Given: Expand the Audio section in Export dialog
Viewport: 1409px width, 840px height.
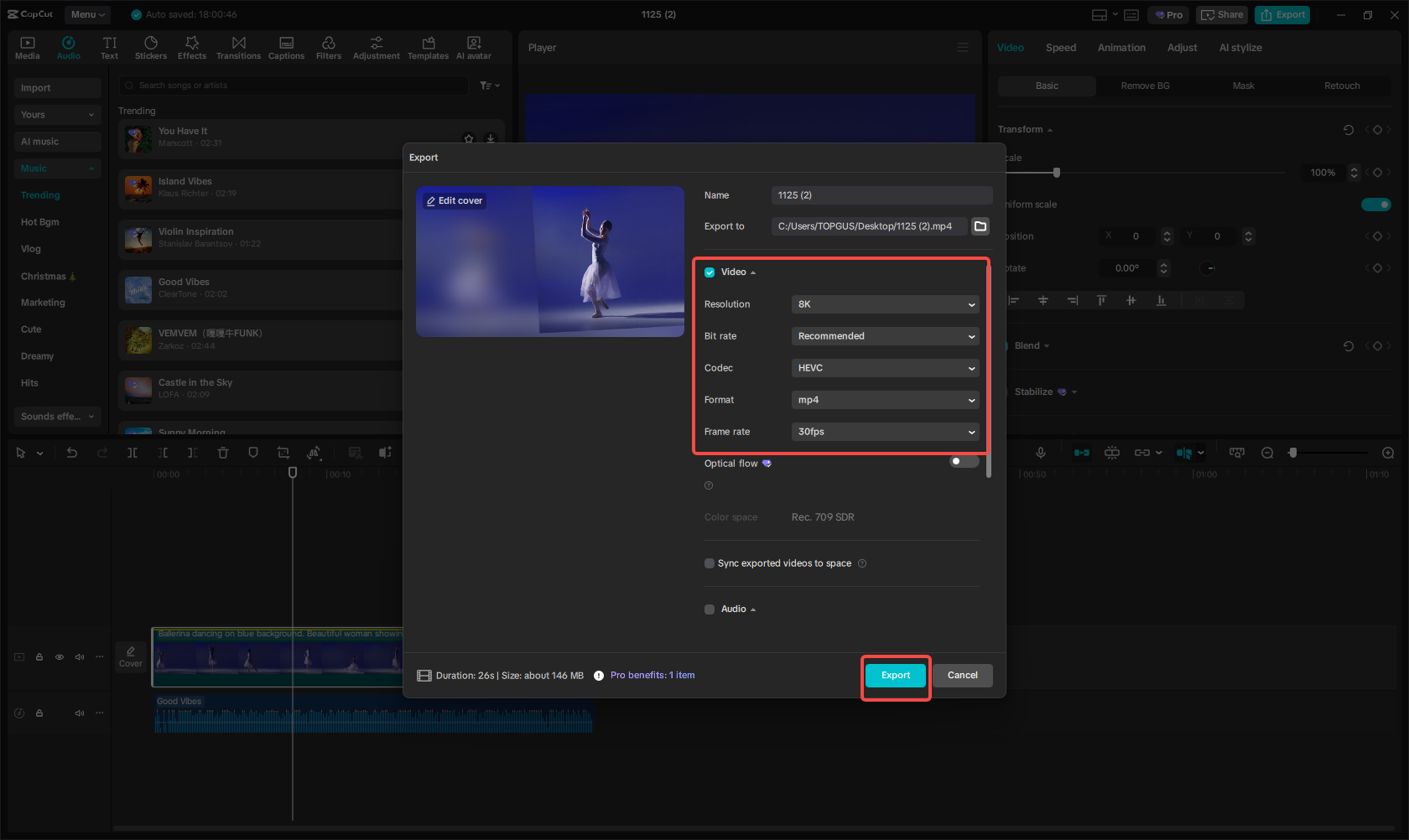Looking at the screenshot, I should 752,609.
